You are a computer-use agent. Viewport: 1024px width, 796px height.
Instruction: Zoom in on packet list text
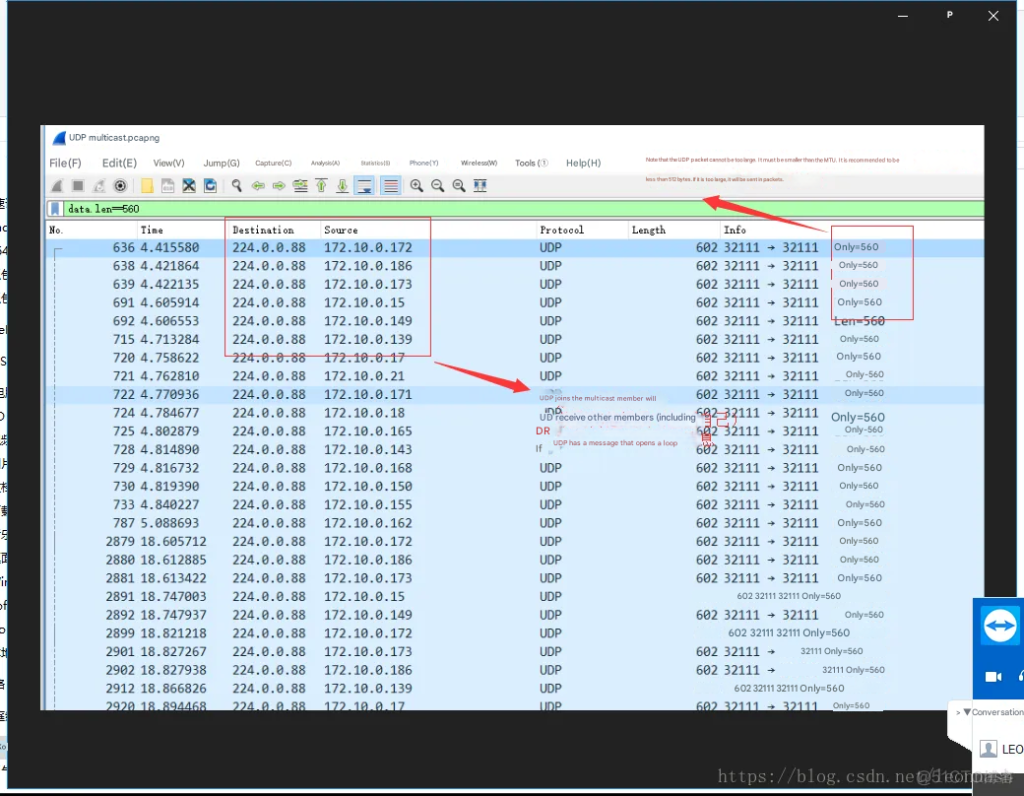[416, 186]
